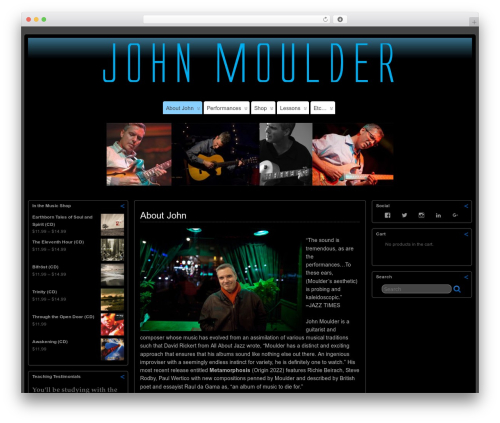This screenshot has width=500, height=423.
Task: Open the Shop menu
Action: [263, 108]
